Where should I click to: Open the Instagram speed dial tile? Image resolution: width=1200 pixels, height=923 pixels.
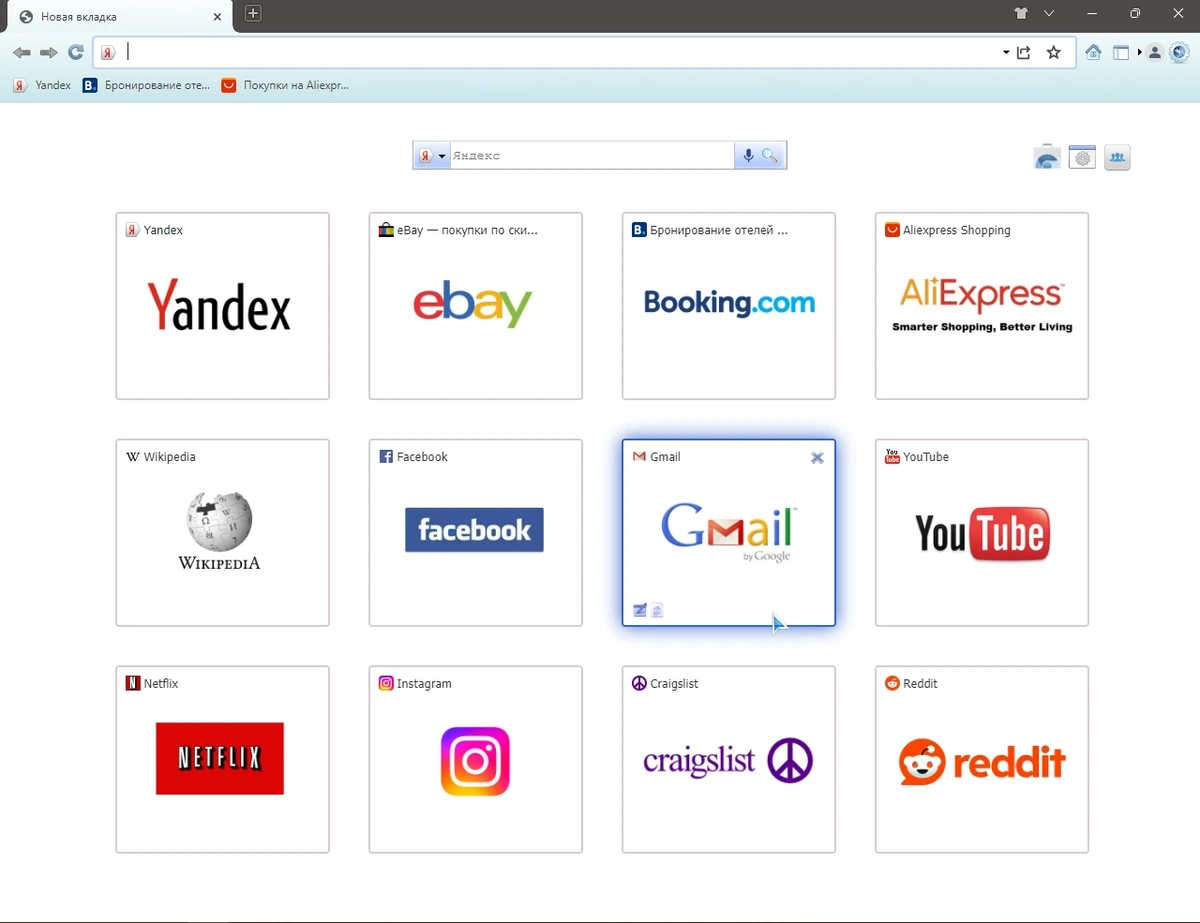tap(475, 759)
